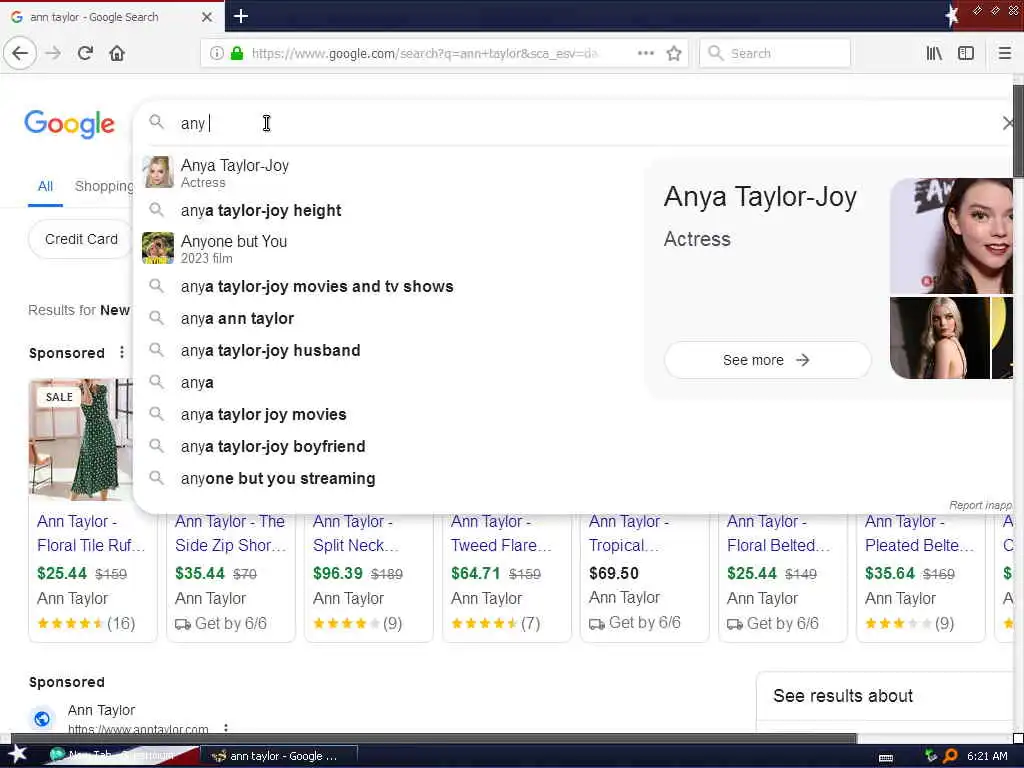Image resolution: width=1024 pixels, height=768 pixels.
Task: Choose the plain anya suggestion
Action: 197,382
